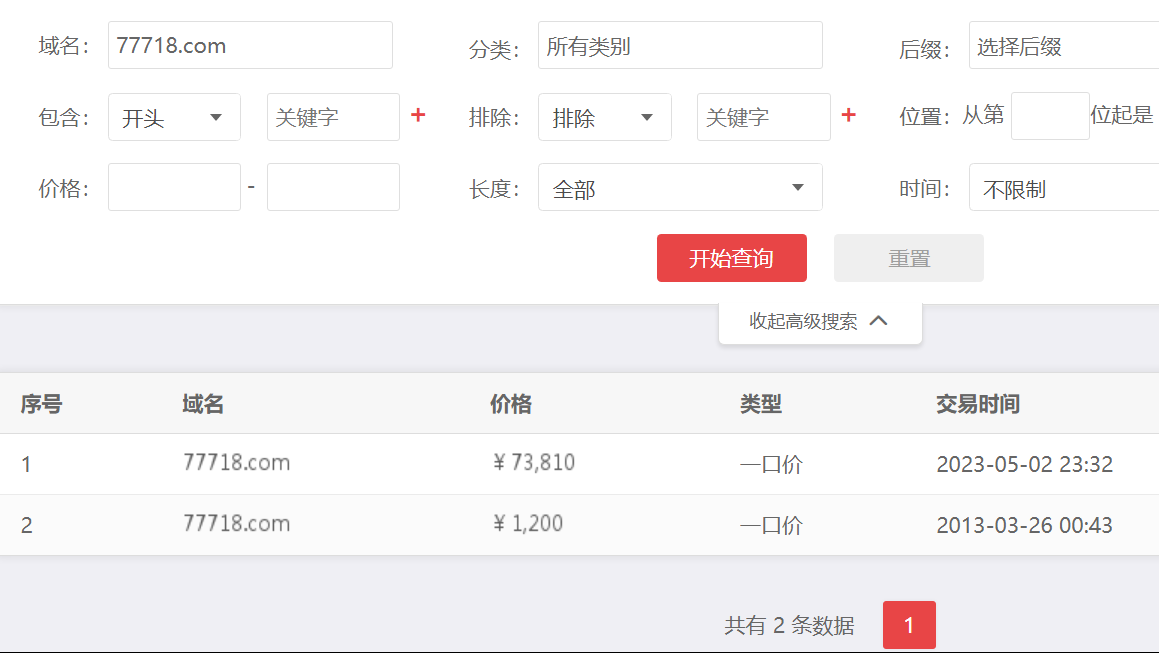Click the 后缀 field showing 选择后缀
Screen dimensions: 1159x653
coord(1063,46)
